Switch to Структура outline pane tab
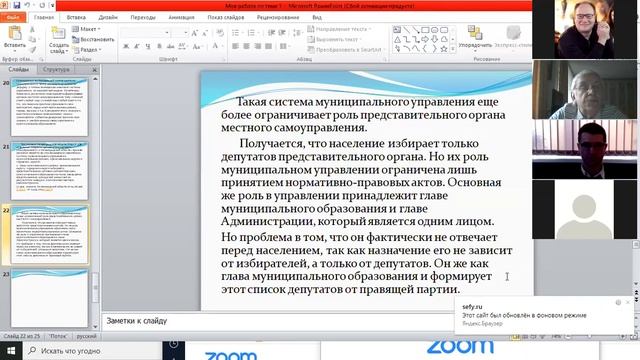The width and height of the screenshot is (640, 360). point(56,69)
